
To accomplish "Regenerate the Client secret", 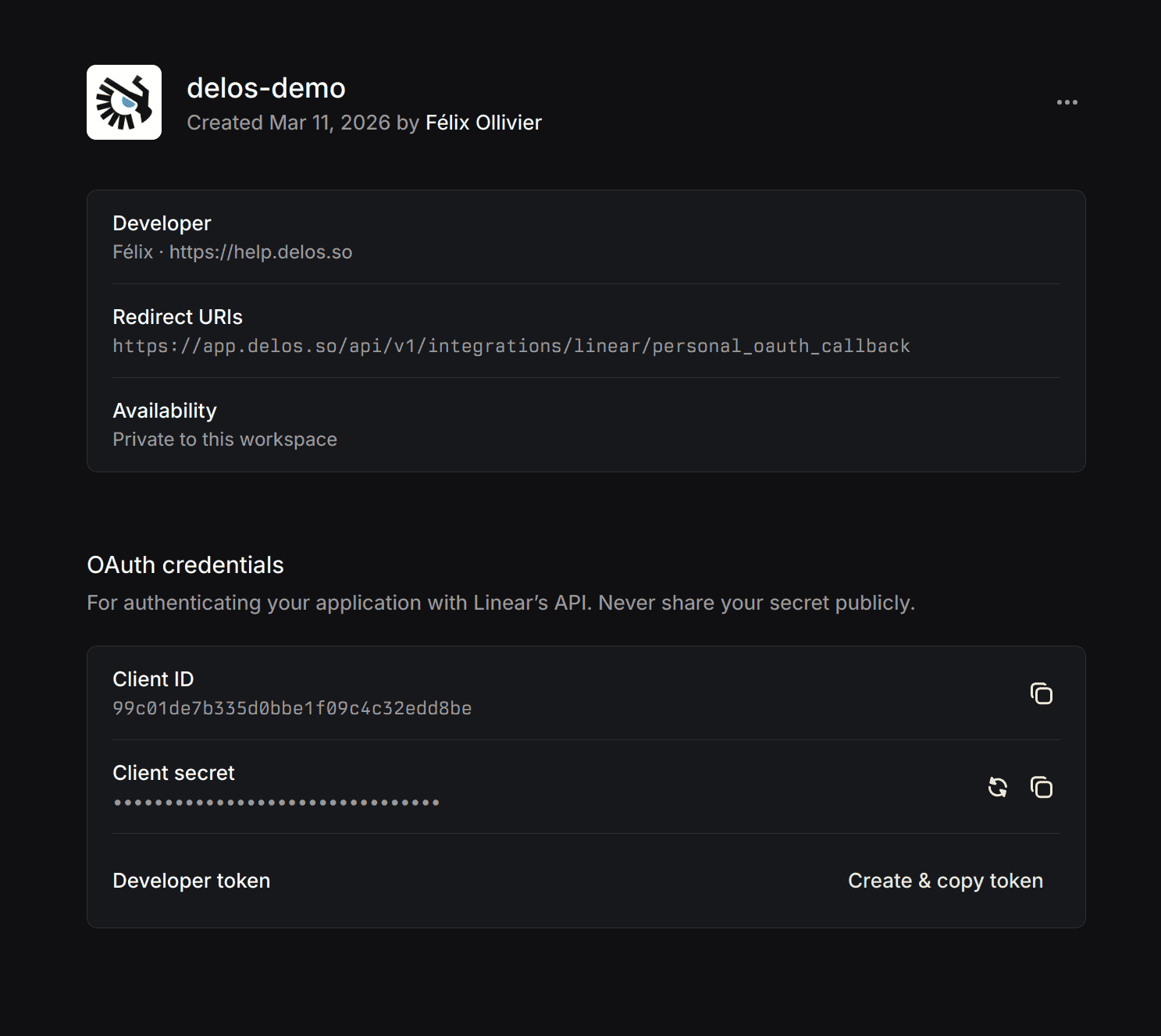I will pyautogui.click(x=997, y=787).
